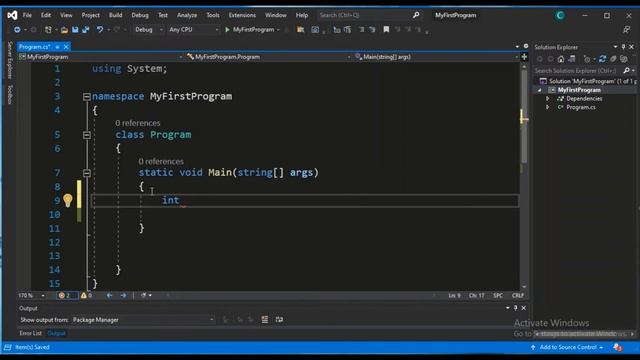Click the notifications icon in the status bar

click(x=617, y=347)
